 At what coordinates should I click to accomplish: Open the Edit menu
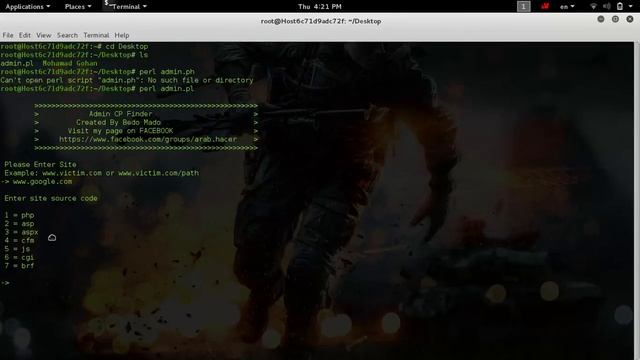24,35
